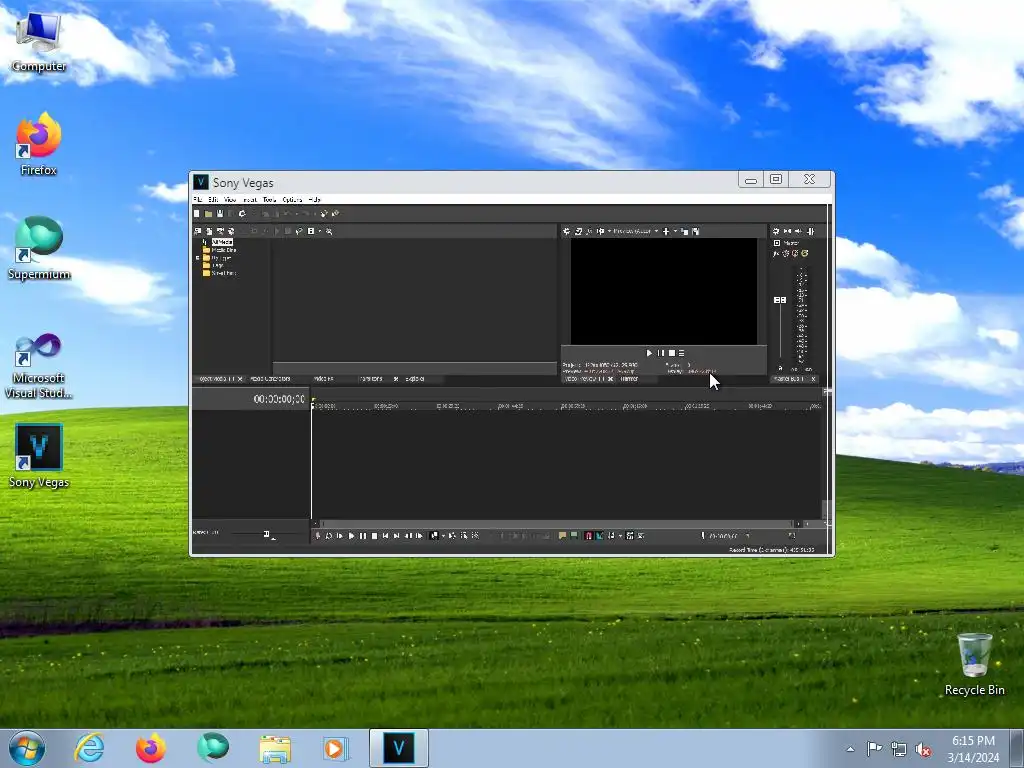Select the Zoom Edit tool in transport bar
This screenshot has height=768, width=1024.
475,536
